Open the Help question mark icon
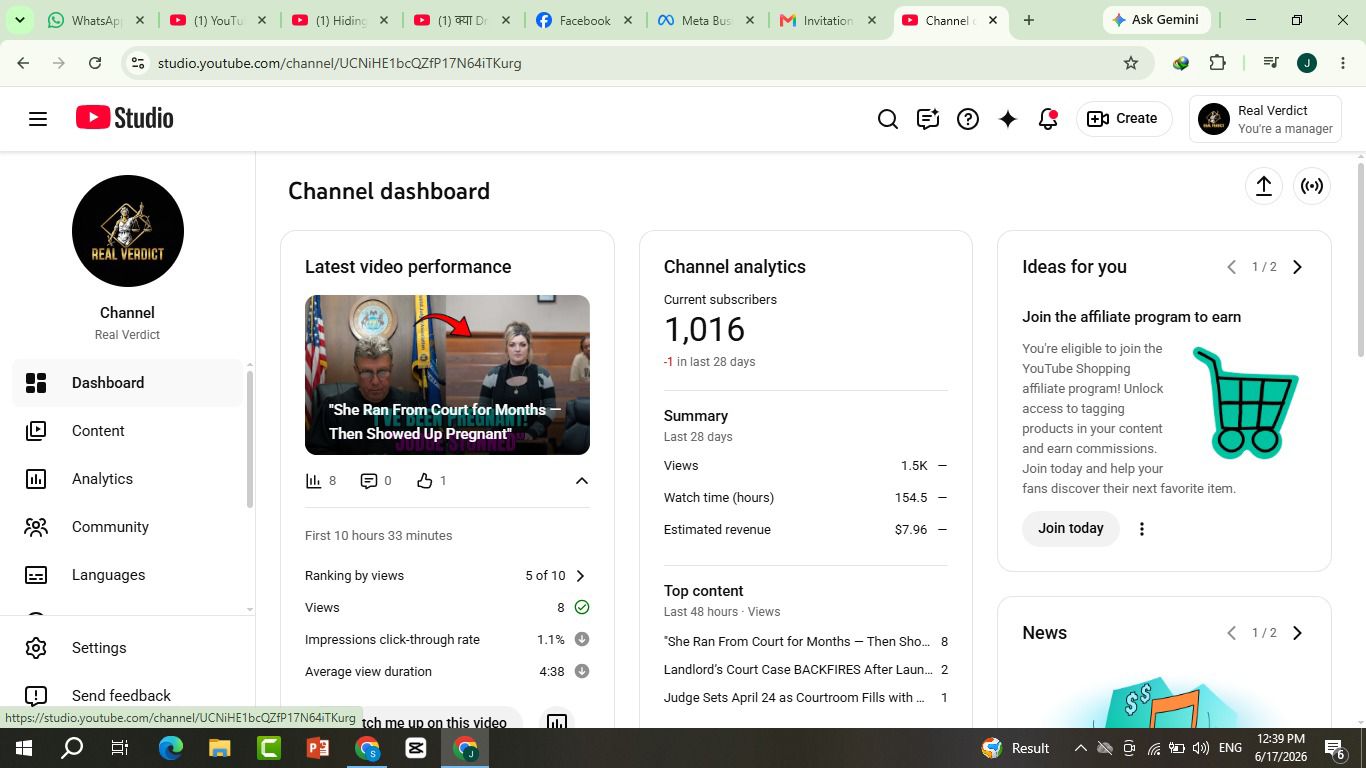The width and height of the screenshot is (1366, 768). [968, 119]
